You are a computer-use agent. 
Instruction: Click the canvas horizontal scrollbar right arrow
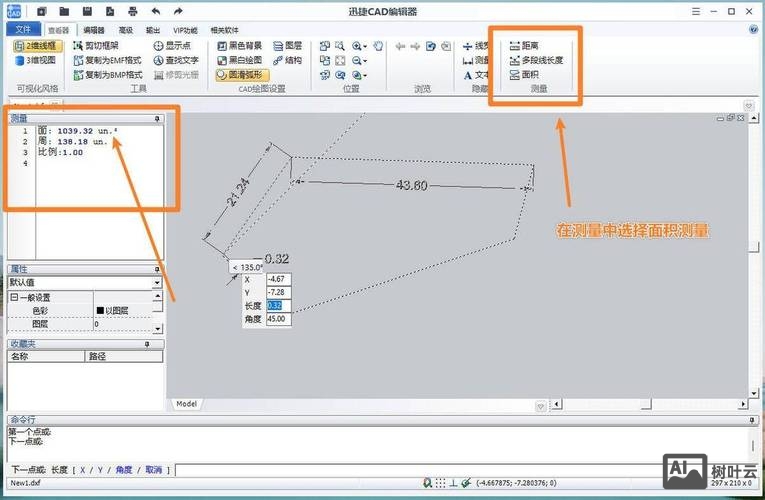click(x=743, y=404)
